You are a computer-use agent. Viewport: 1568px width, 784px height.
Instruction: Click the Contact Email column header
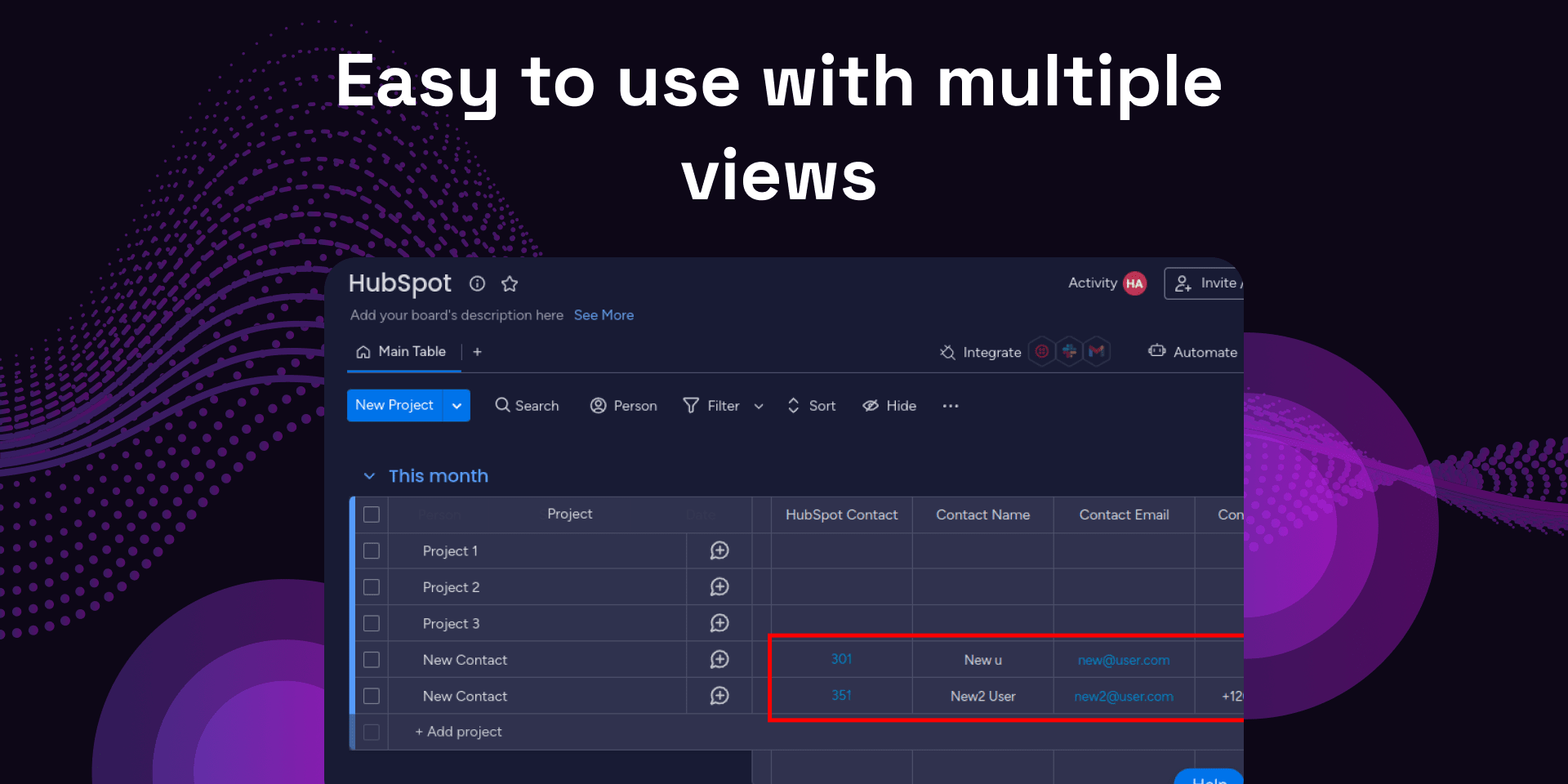1125,515
